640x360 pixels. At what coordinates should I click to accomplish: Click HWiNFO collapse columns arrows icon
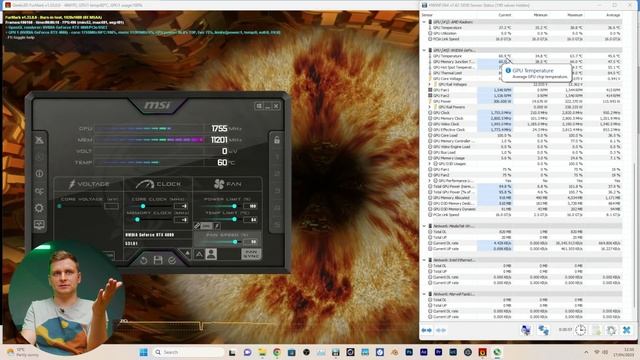[441, 330]
